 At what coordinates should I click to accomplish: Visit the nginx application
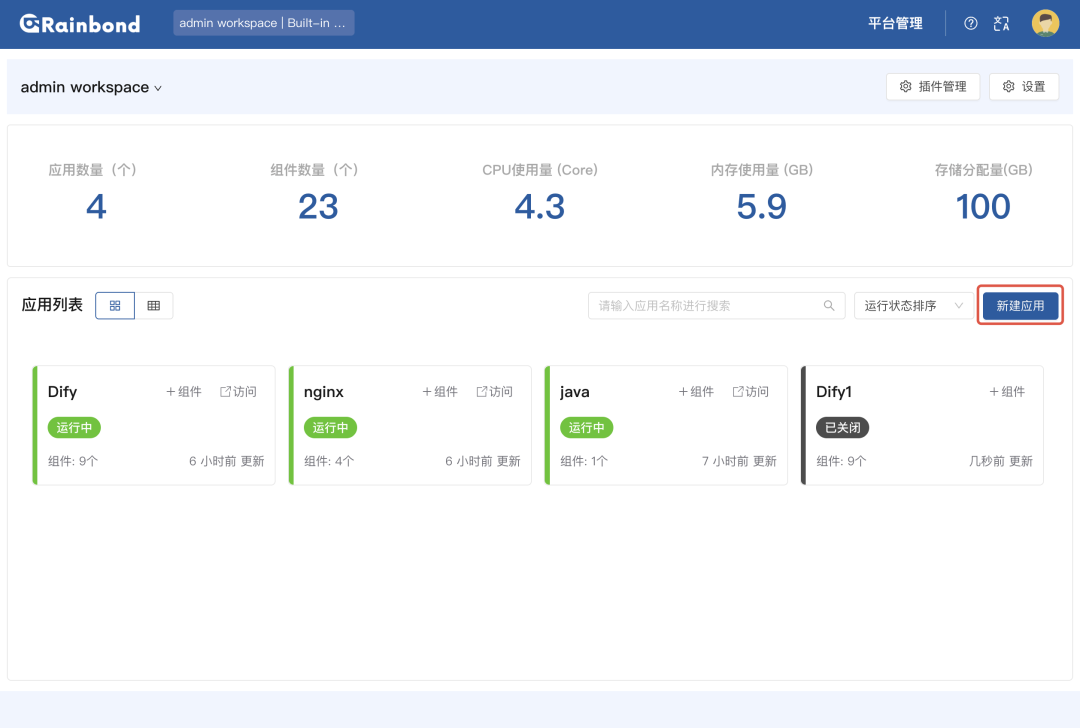click(x=495, y=392)
